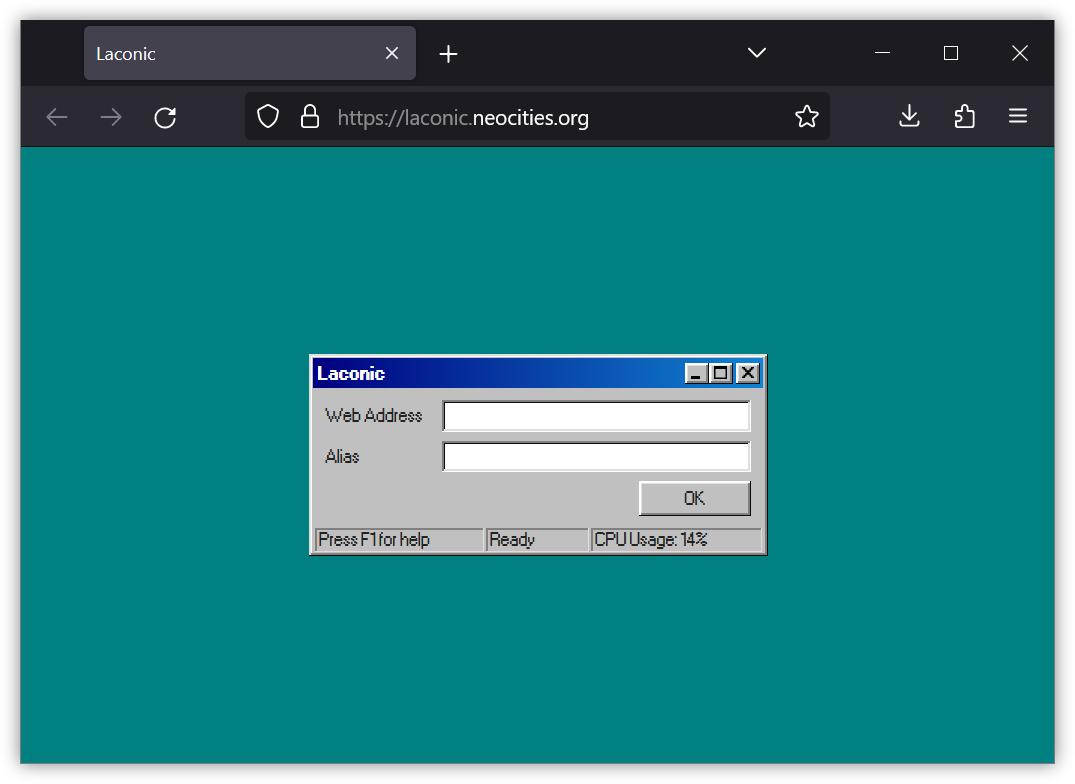1075x784 pixels.
Task: Click inside the Alias field
Action: point(596,456)
